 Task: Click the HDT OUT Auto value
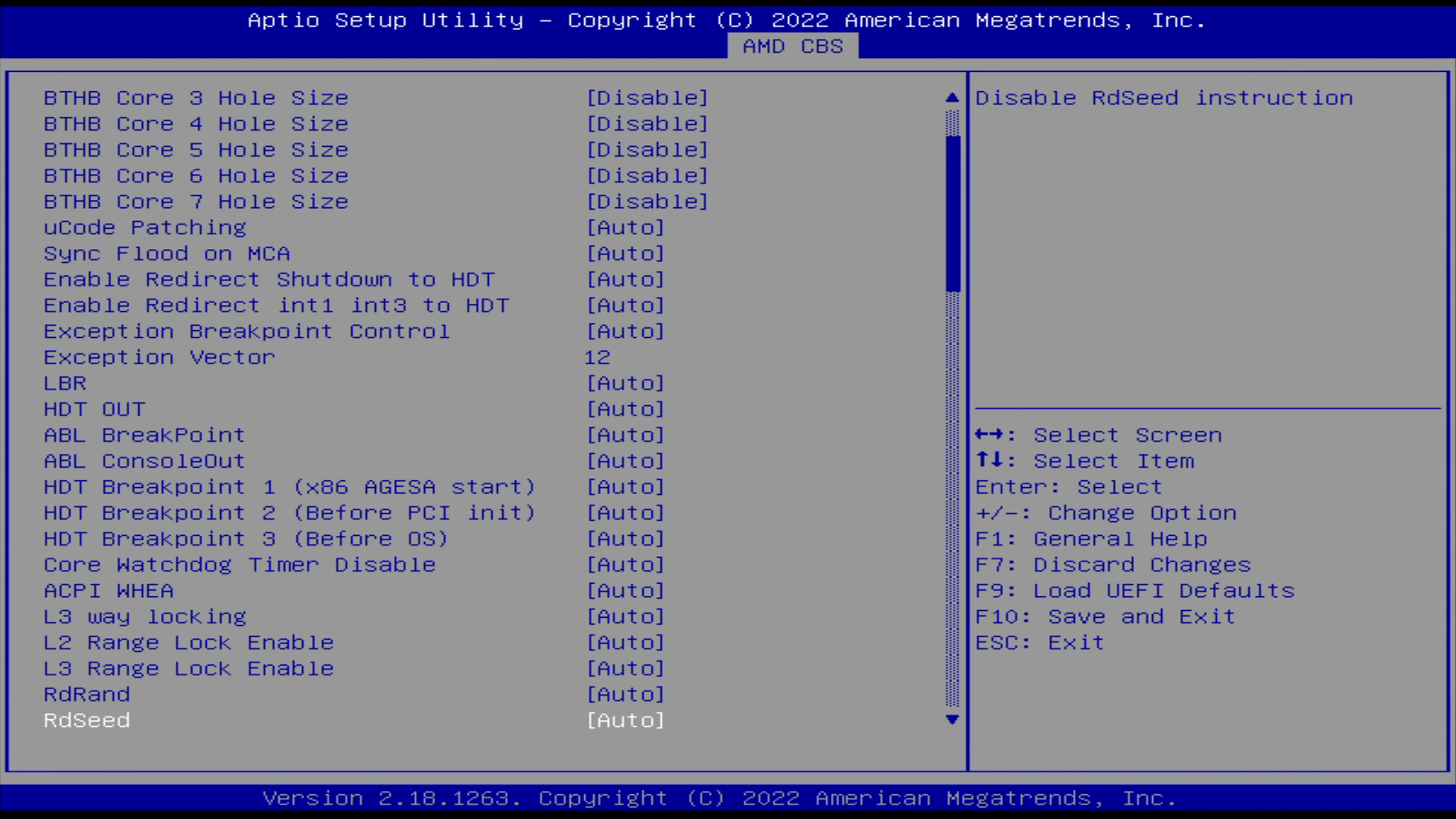tap(625, 409)
